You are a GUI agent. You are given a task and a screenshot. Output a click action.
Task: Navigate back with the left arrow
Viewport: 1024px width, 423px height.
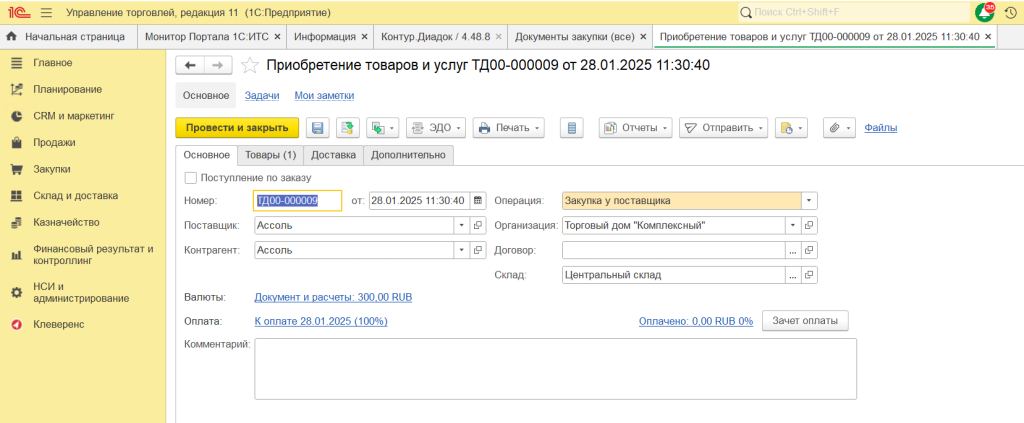pos(191,65)
